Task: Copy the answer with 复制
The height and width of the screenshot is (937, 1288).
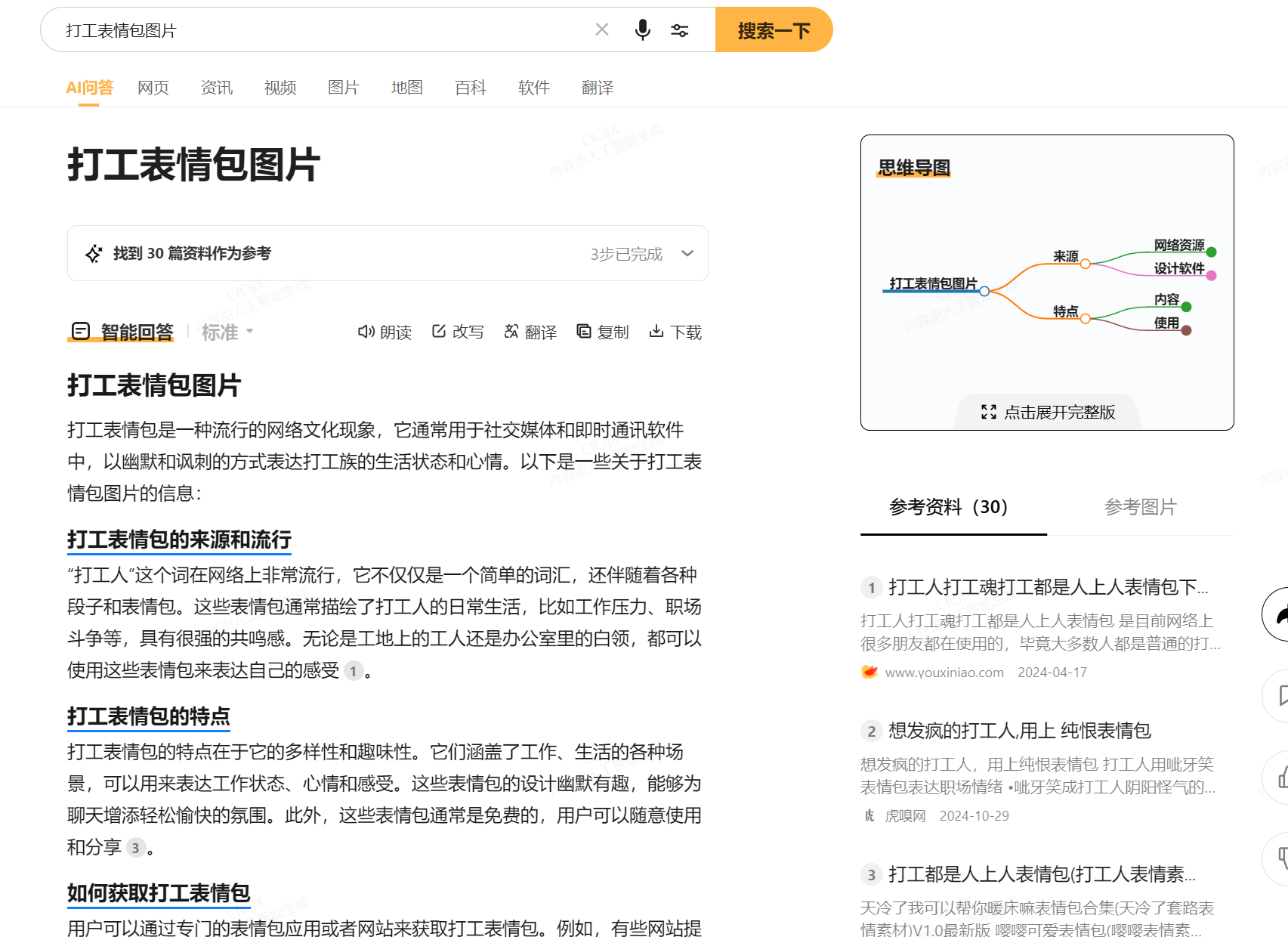Action: pos(603,332)
